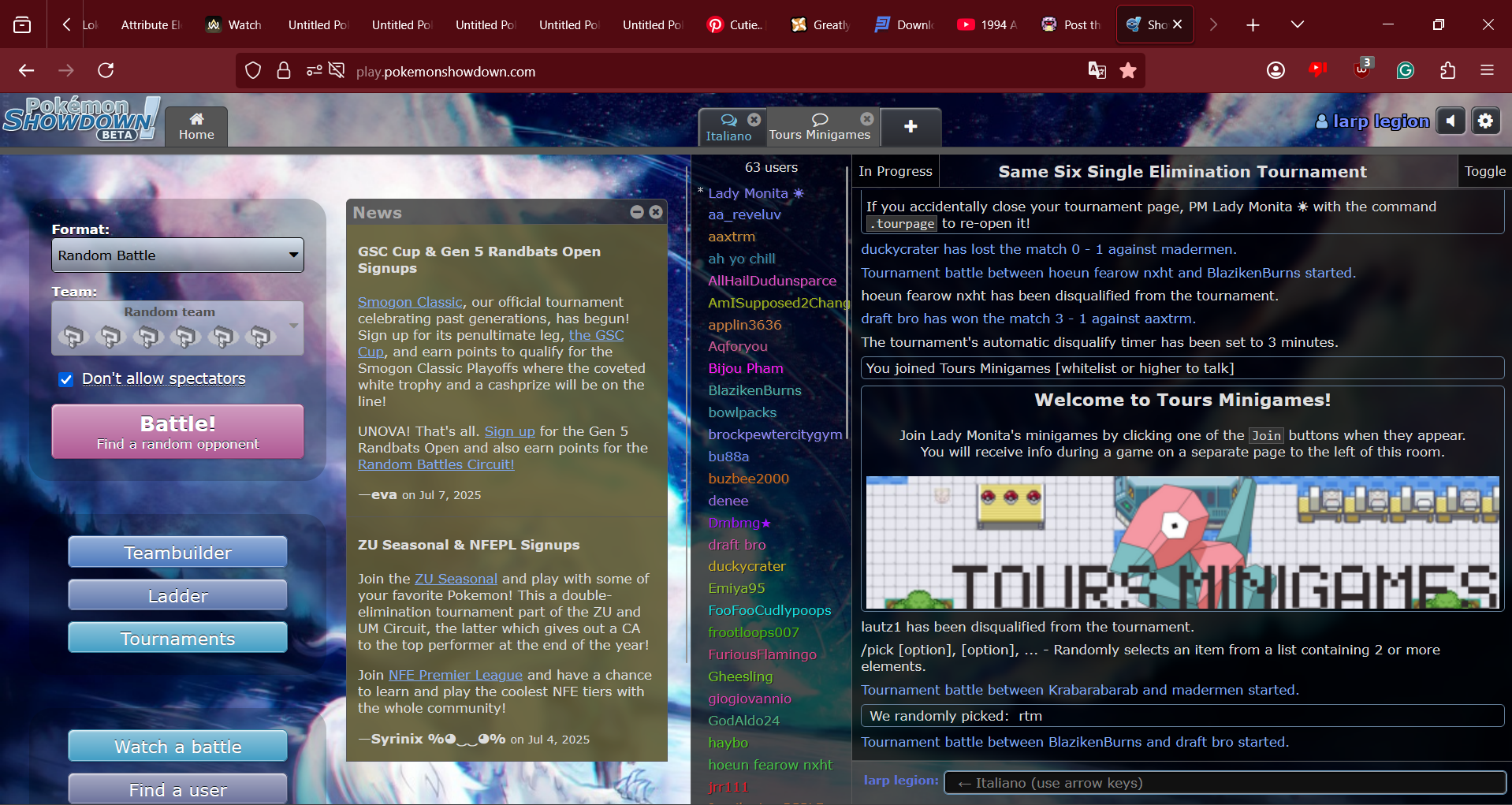Close the active Showdown browser tab
Image resolution: width=1512 pixels, height=805 pixels.
coord(1177,24)
